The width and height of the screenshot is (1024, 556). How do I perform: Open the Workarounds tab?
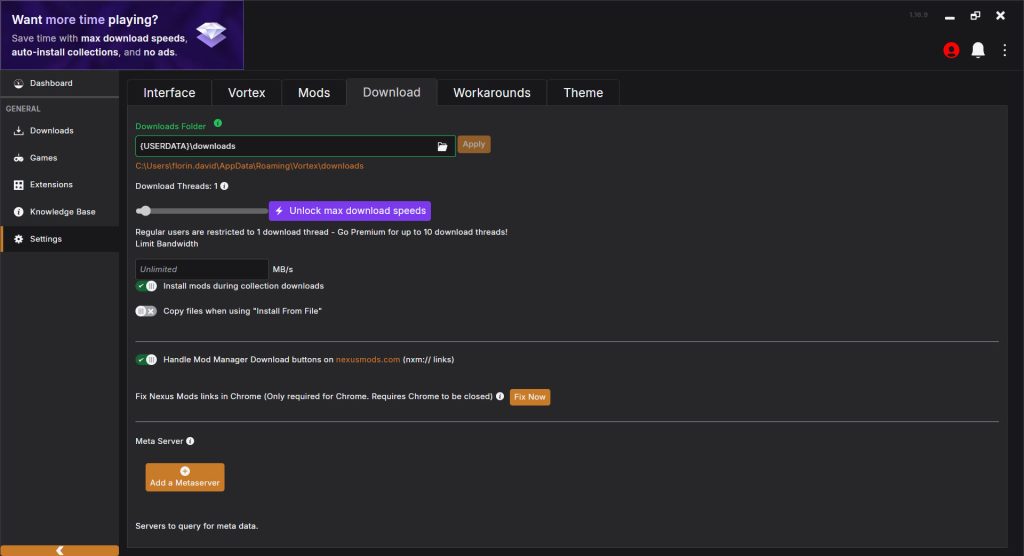click(492, 93)
